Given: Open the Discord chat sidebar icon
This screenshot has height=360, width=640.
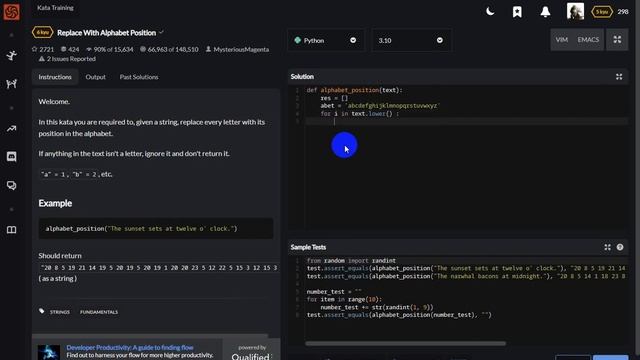Looking at the screenshot, I should [x=11, y=157].
